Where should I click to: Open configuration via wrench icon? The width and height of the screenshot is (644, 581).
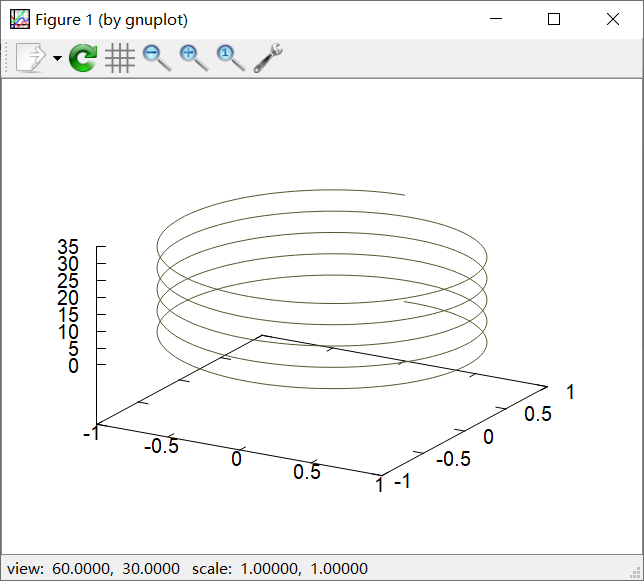coord(268,58)
